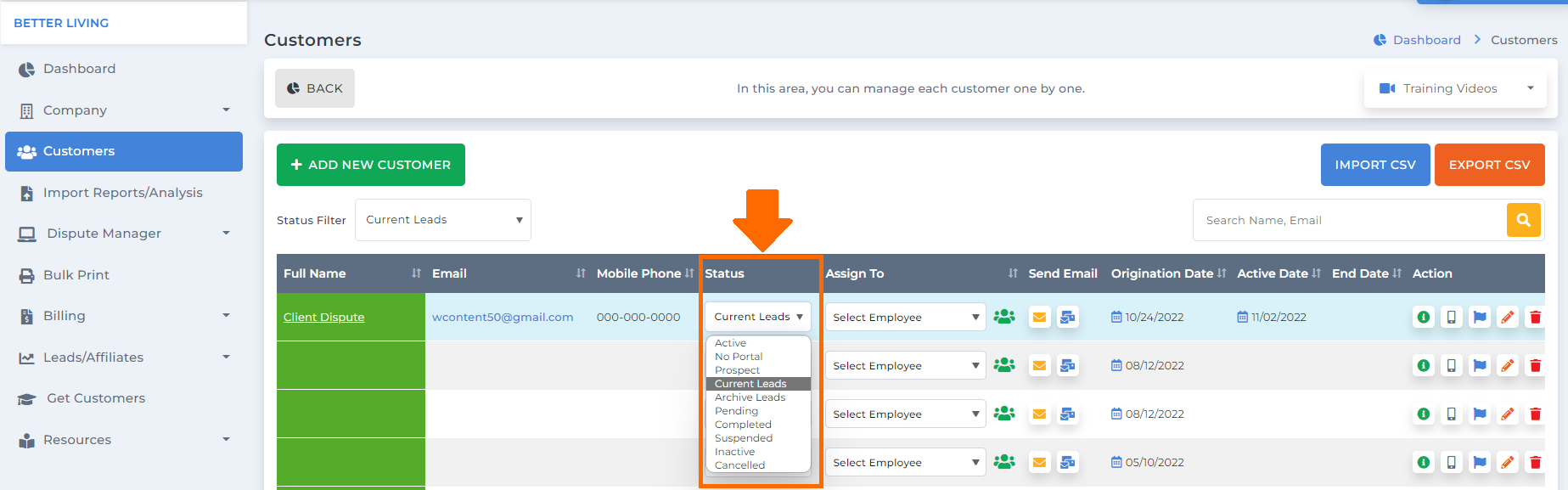Screen dimensions: 1568x490
Task: Sort by Origination Date column arrows
Action: click(x=1222, y=273)
